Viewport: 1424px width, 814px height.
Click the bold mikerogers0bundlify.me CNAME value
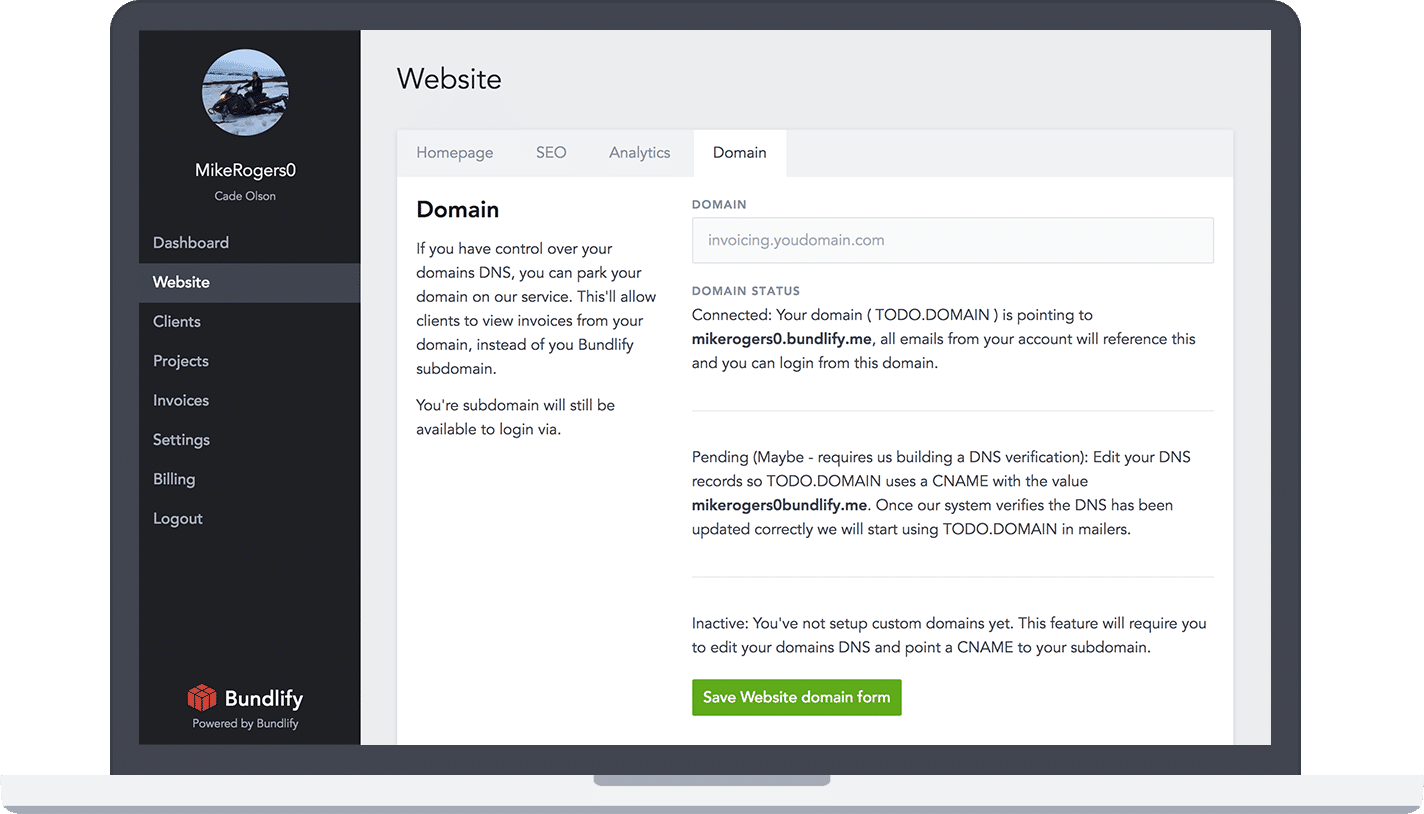tap(780, 505)
